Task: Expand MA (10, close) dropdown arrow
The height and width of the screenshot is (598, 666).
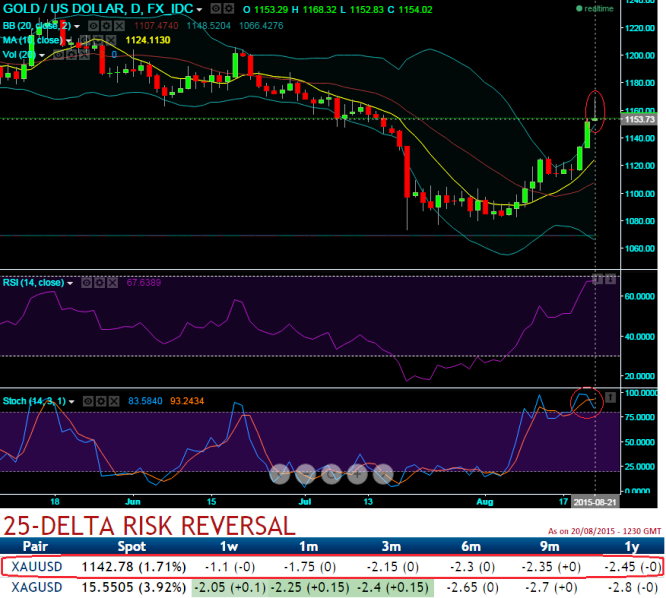Action: coord(68,41)
